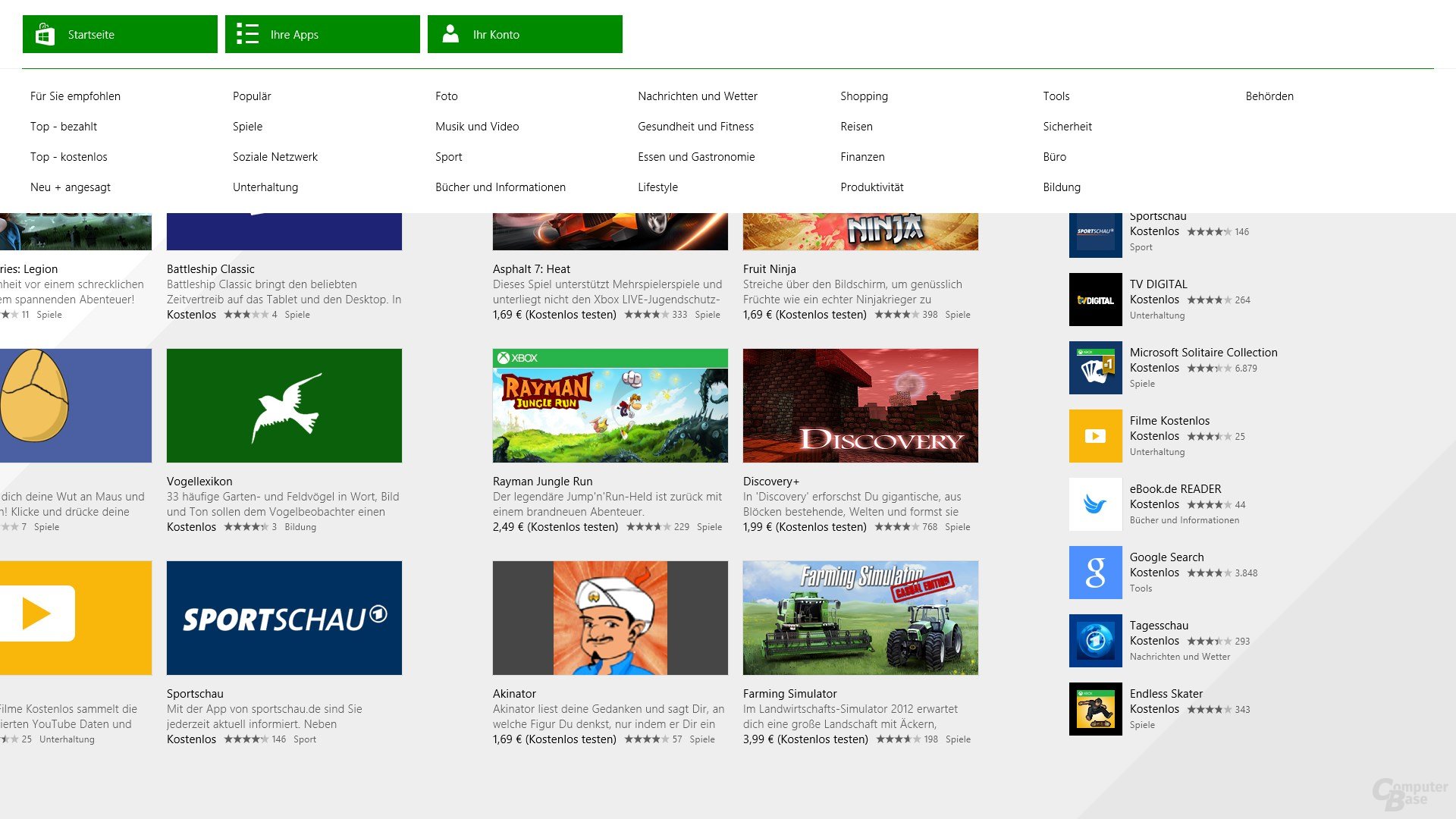Click the Sportschau icon in the side list
This screenshot has width=1456, height=819.
(x=1096, y=235)
